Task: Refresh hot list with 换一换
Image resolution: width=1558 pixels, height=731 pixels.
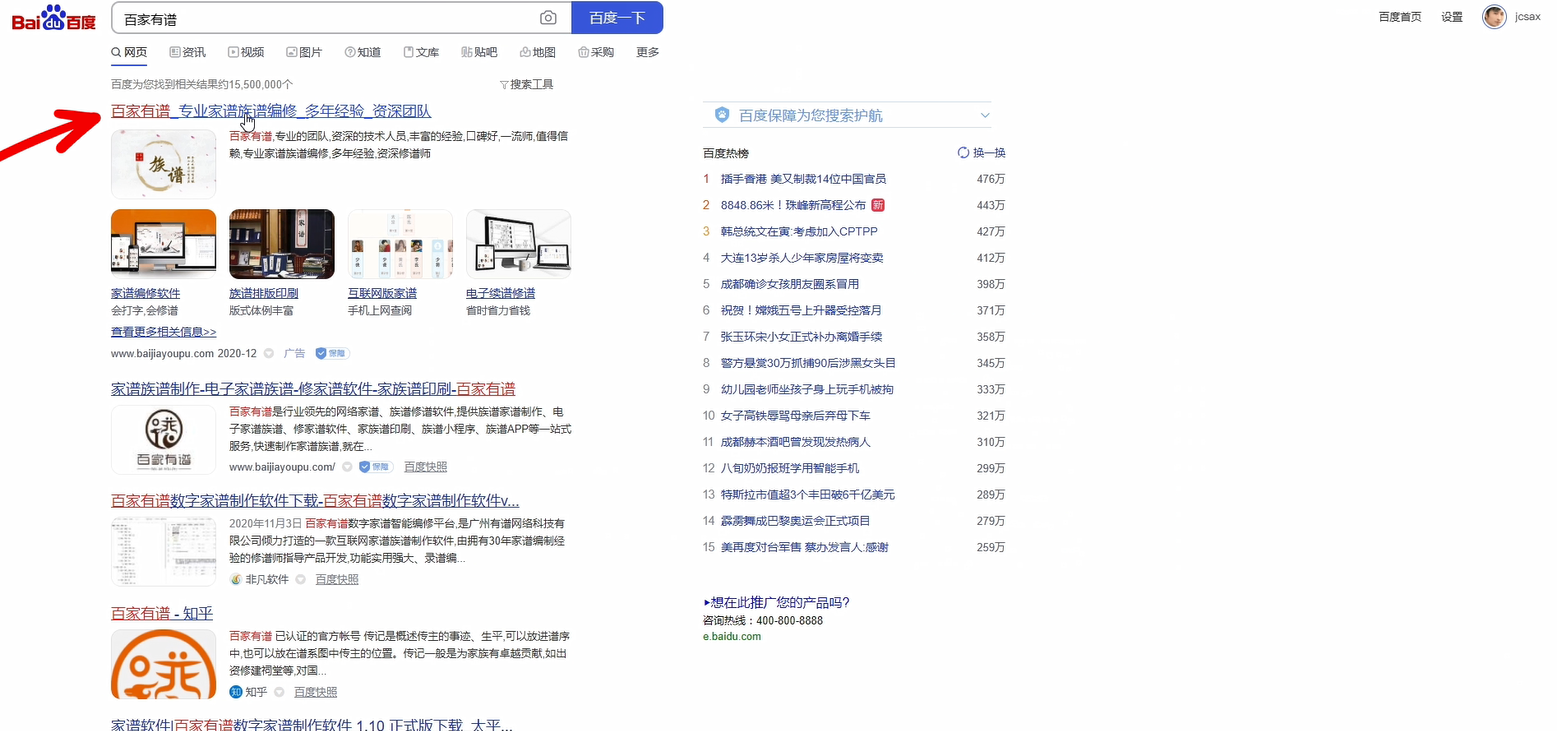Action: (981, 153)
